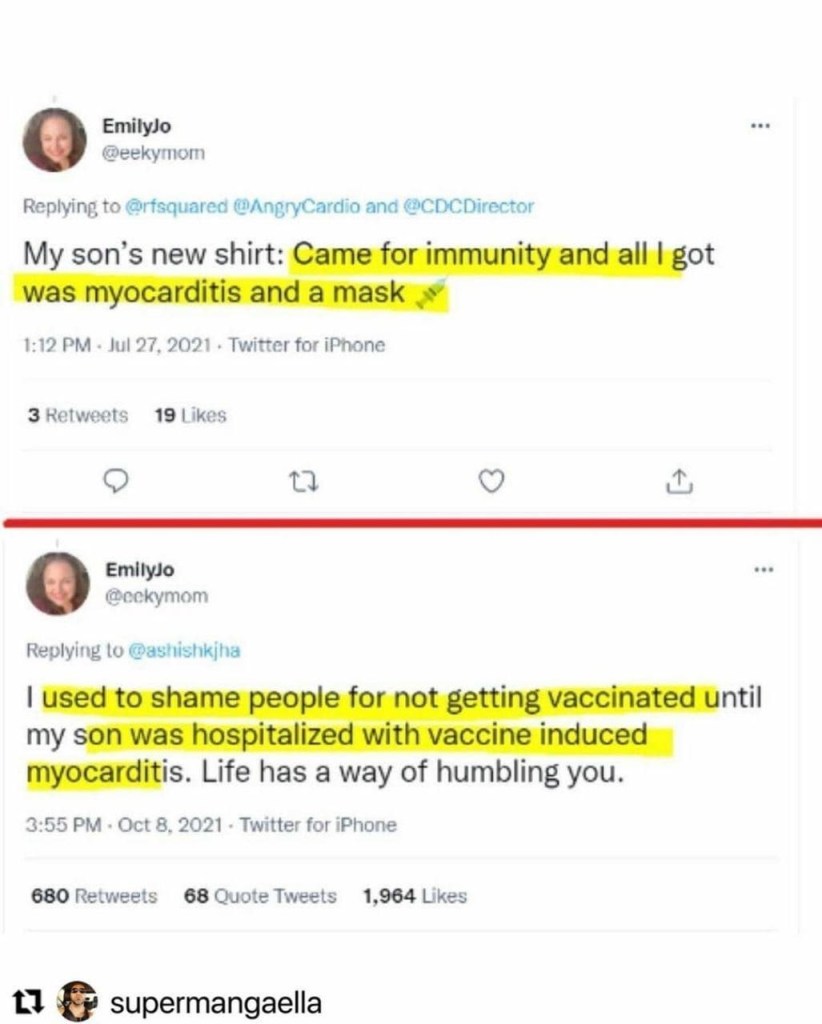Show the 1,964 Likes list
This screenshot has width=822, height=1024.
pos(414,896)
